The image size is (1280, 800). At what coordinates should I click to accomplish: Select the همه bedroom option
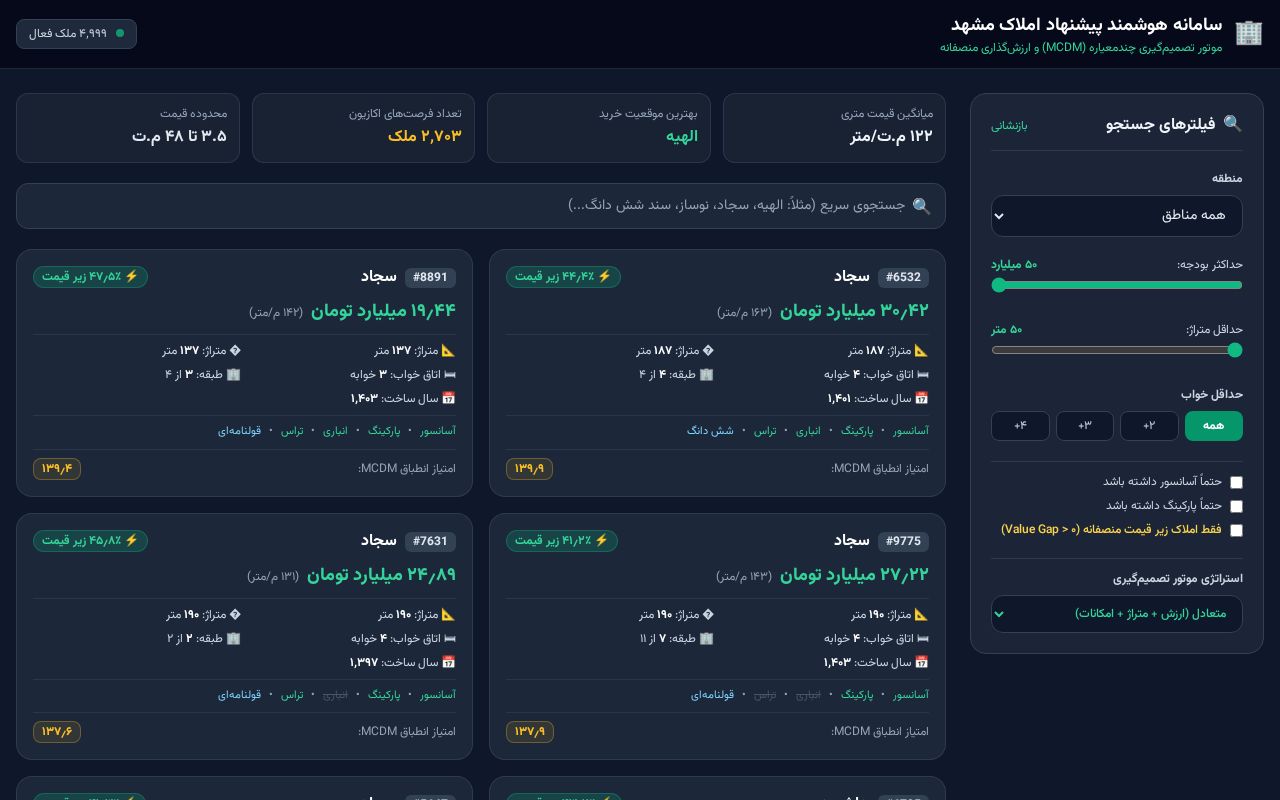tap(1214, 426)
